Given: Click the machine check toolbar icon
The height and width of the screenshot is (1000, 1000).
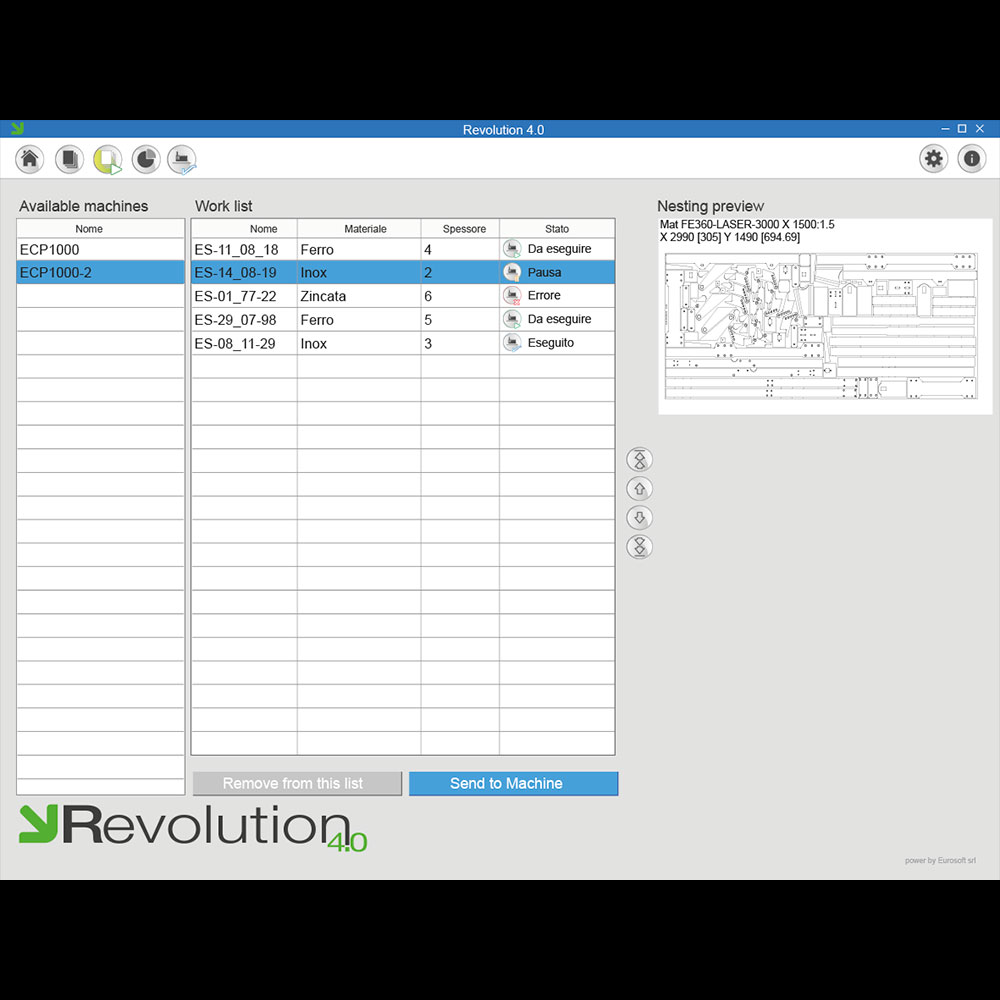Looking at the screenshot, I should pyautogui.click(x=182, y=159).
